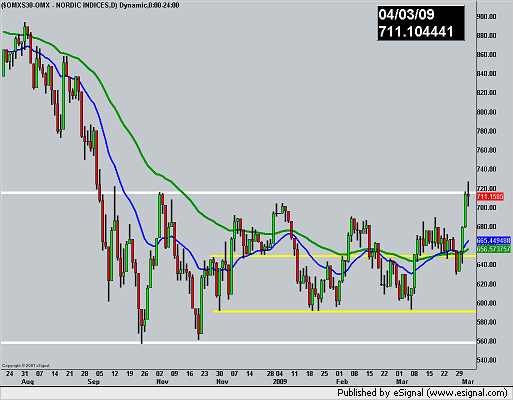Click the 560.00 price axis label
Screen dimensions: 513x400
click(x=487, y=341)
